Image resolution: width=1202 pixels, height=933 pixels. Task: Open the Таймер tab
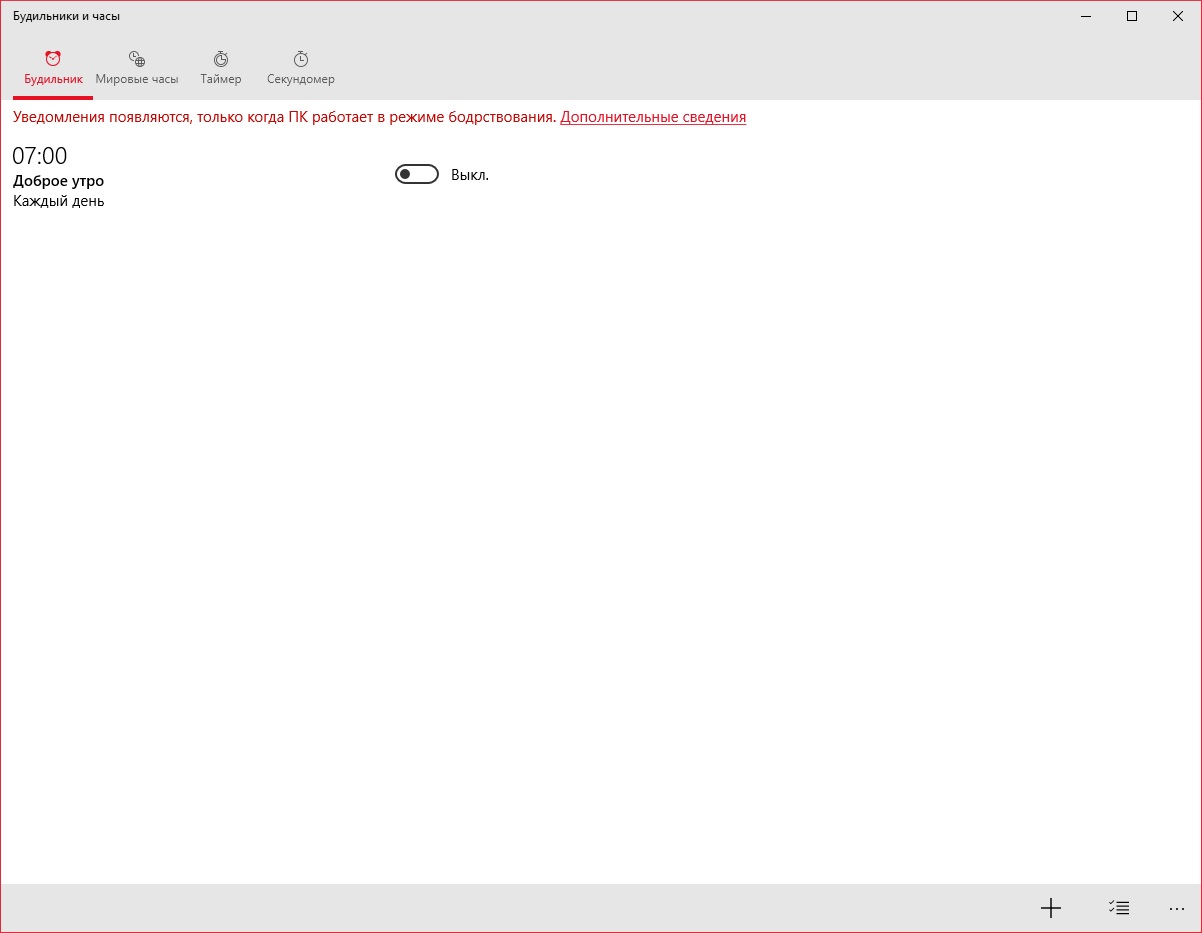tap(221, 68)
